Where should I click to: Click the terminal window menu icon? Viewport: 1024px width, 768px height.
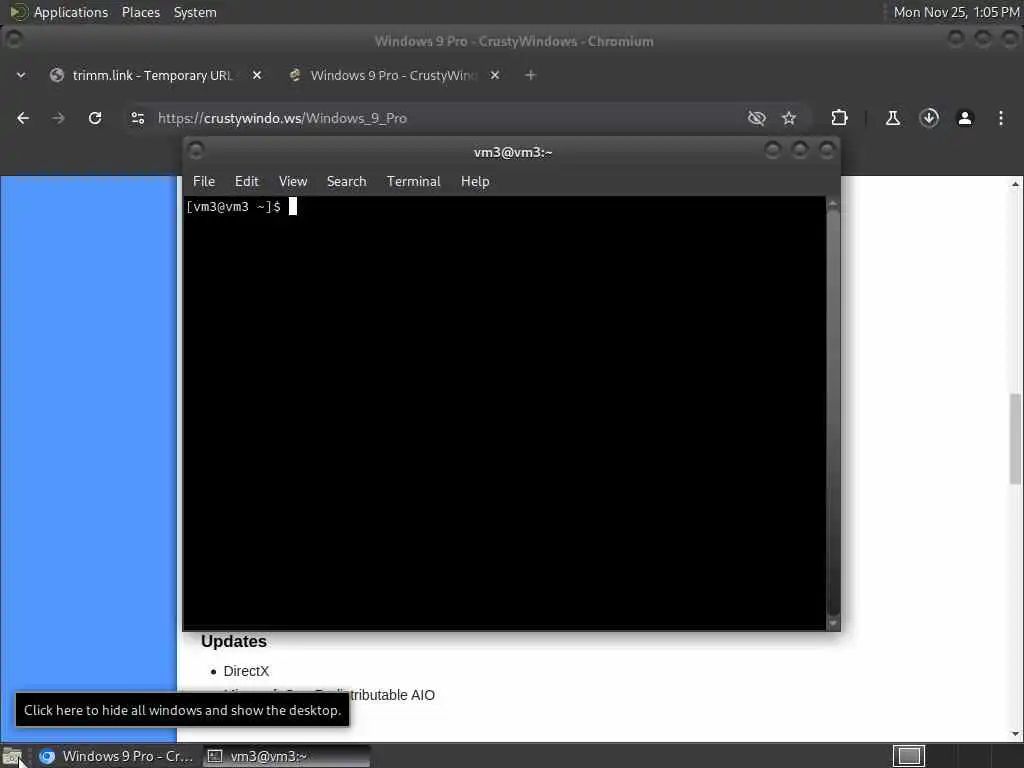196,151
